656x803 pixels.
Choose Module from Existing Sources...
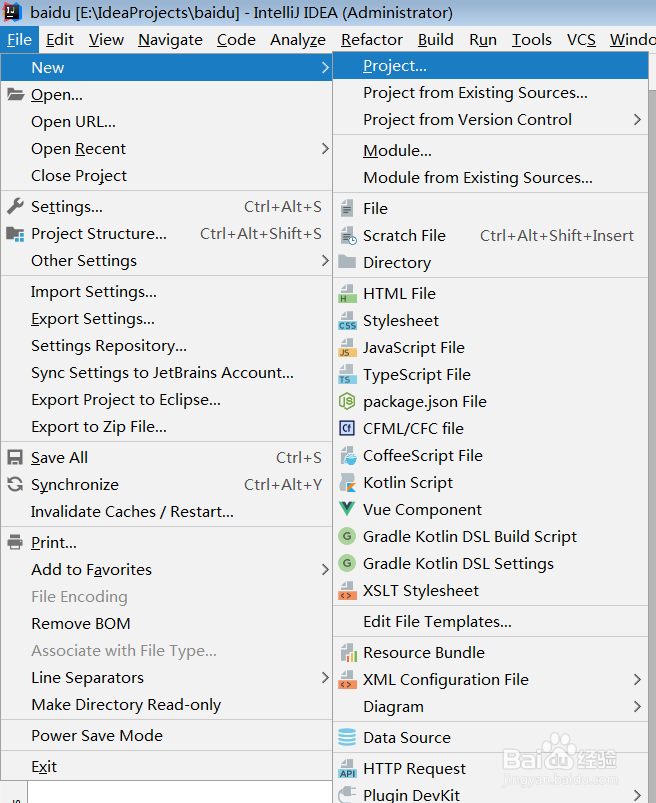click(x=491, y=178)
